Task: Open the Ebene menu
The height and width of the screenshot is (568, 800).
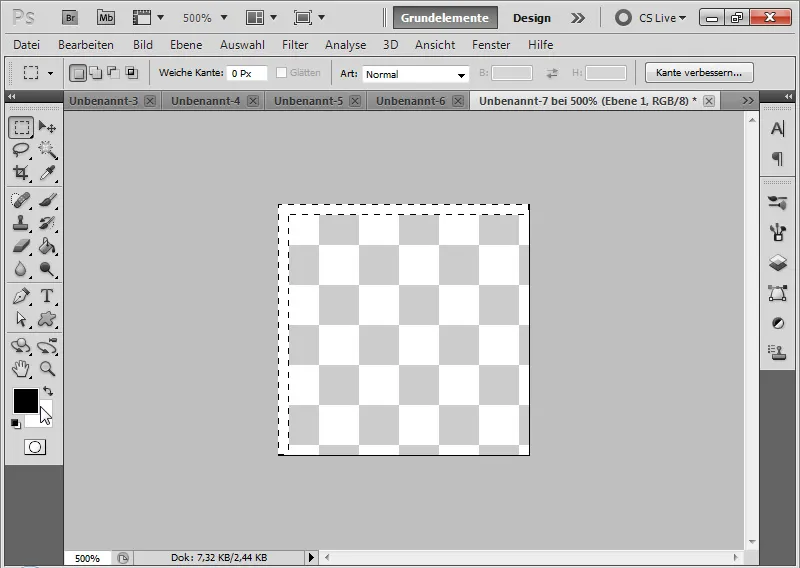Action: 186,45
